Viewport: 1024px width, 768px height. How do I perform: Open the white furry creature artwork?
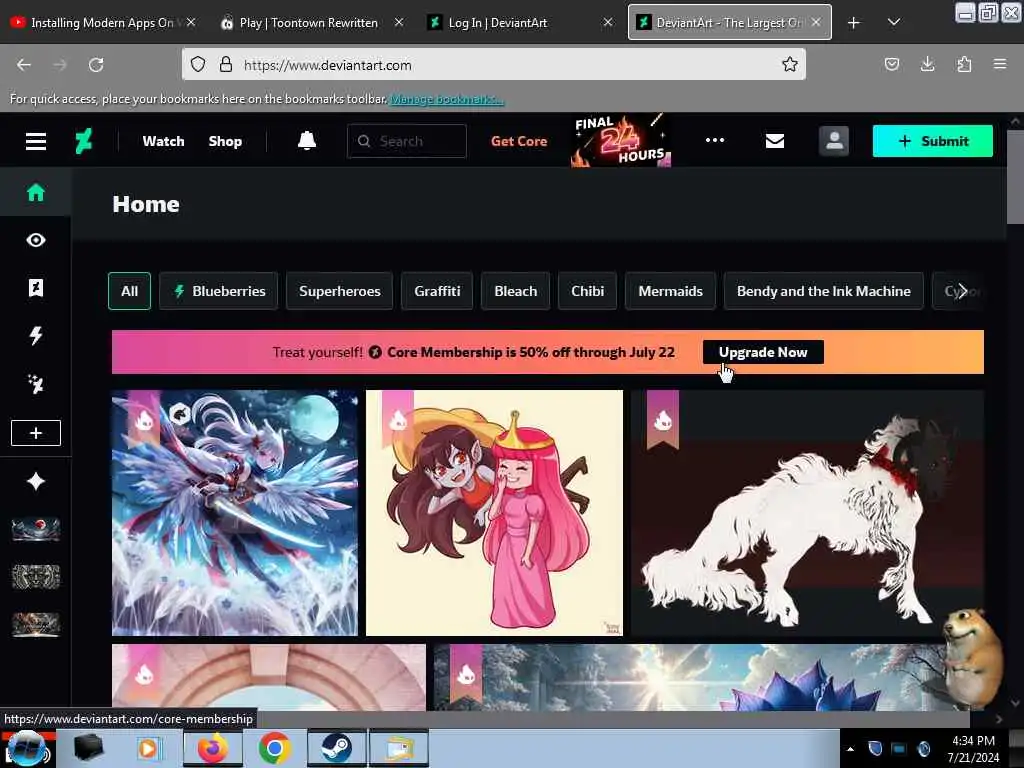(x=807, y=513)
